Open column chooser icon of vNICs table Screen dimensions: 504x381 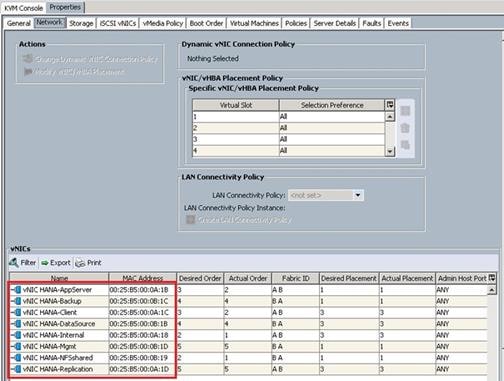coord(492,278)
